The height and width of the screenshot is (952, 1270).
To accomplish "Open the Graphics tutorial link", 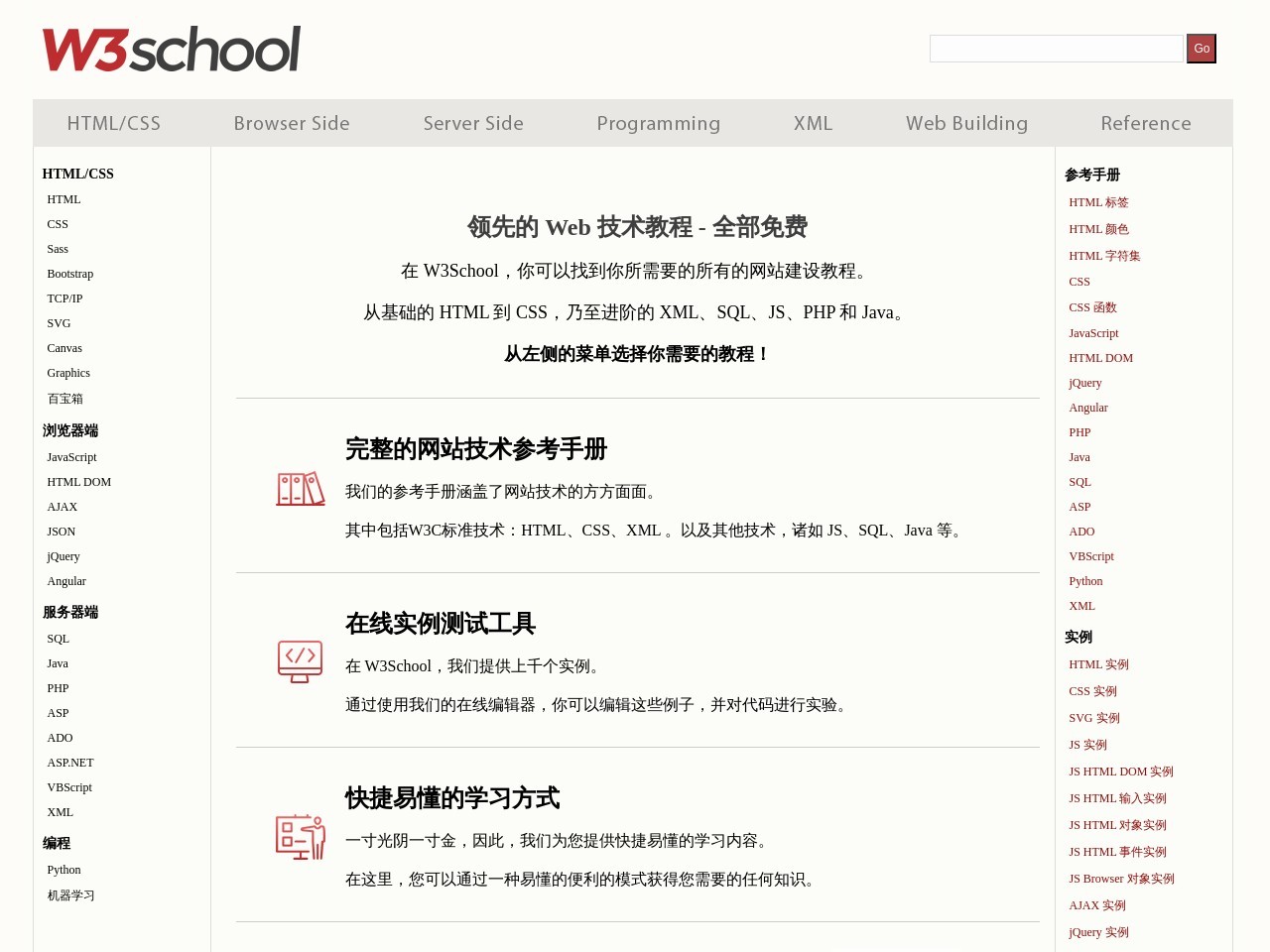I will (x=68, y=373).
